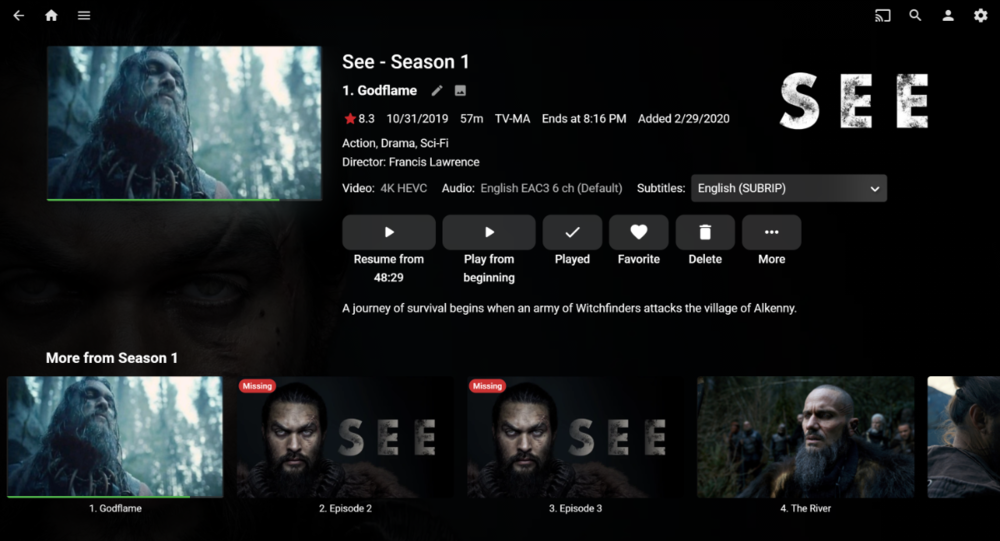Screen dimensions: 1000x541
Task: Edit images with the picture icon
Action: [x=460, y=91]
